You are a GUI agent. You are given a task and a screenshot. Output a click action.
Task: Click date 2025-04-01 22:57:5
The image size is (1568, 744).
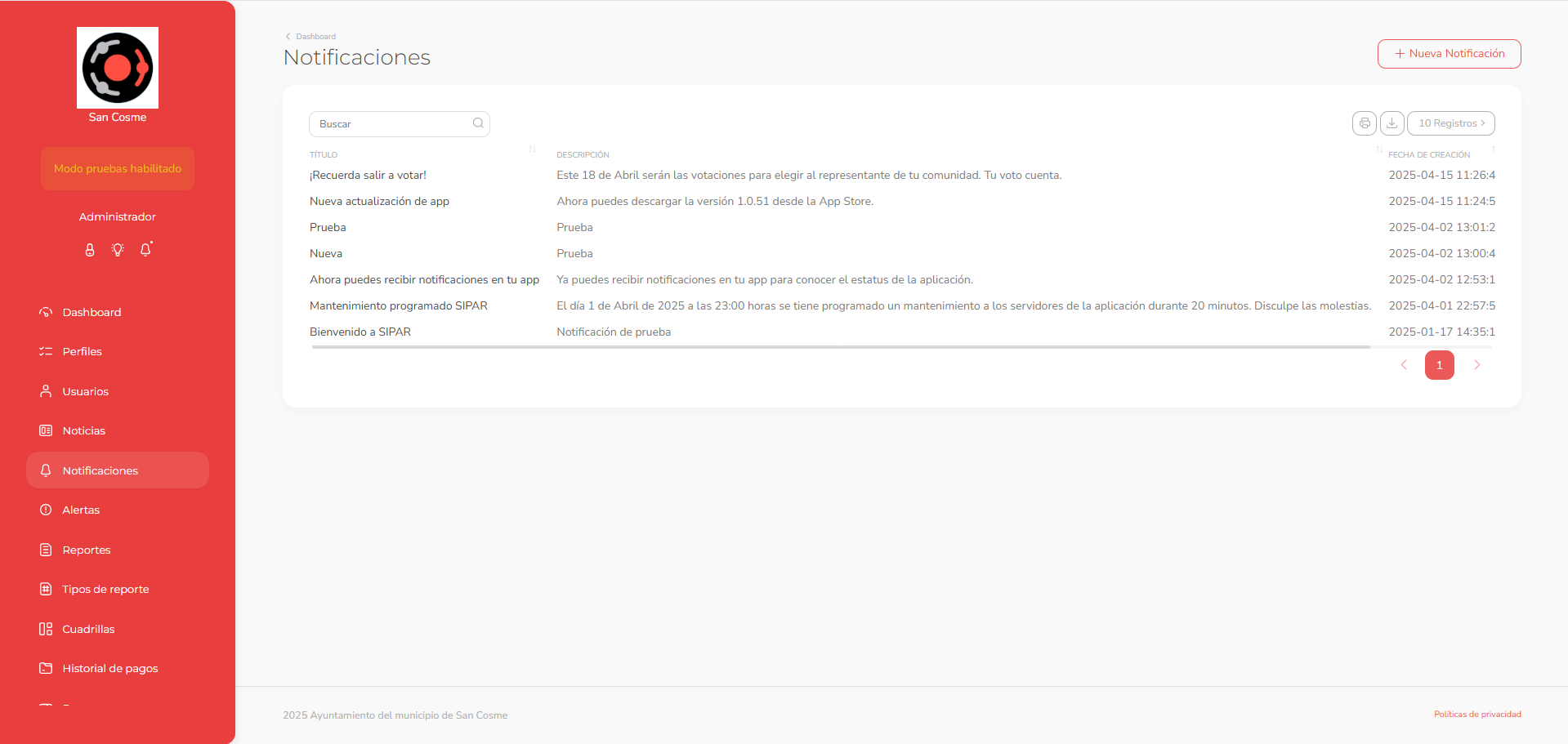(x=1441, y=305)
